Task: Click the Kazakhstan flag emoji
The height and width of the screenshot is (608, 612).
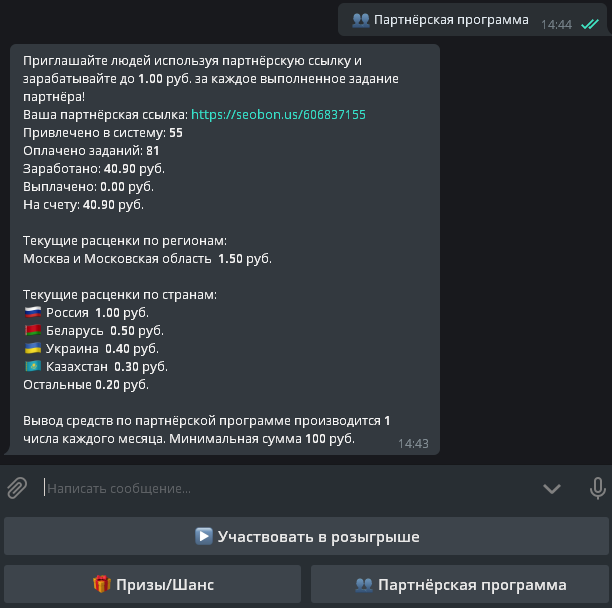Action: click(32, 367)
